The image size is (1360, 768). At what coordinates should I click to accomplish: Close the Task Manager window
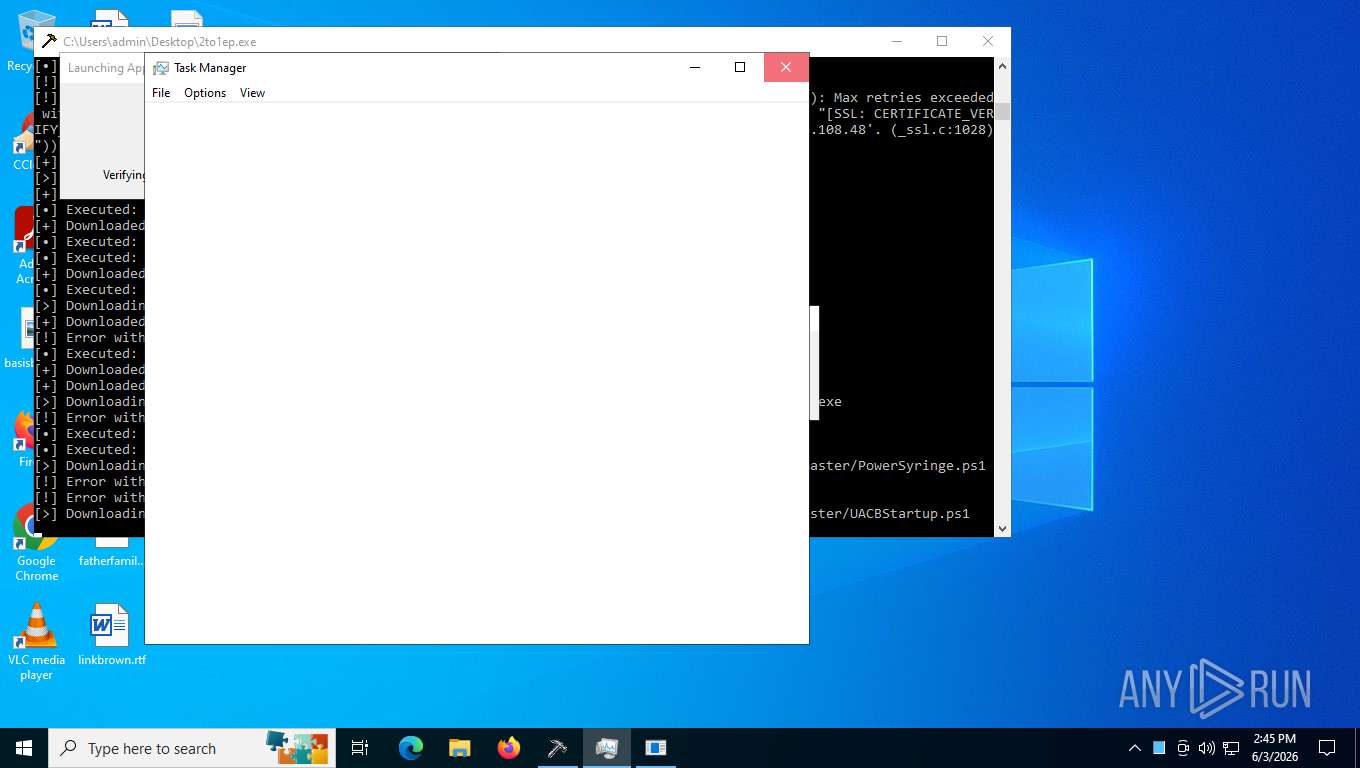coord(786,67)
